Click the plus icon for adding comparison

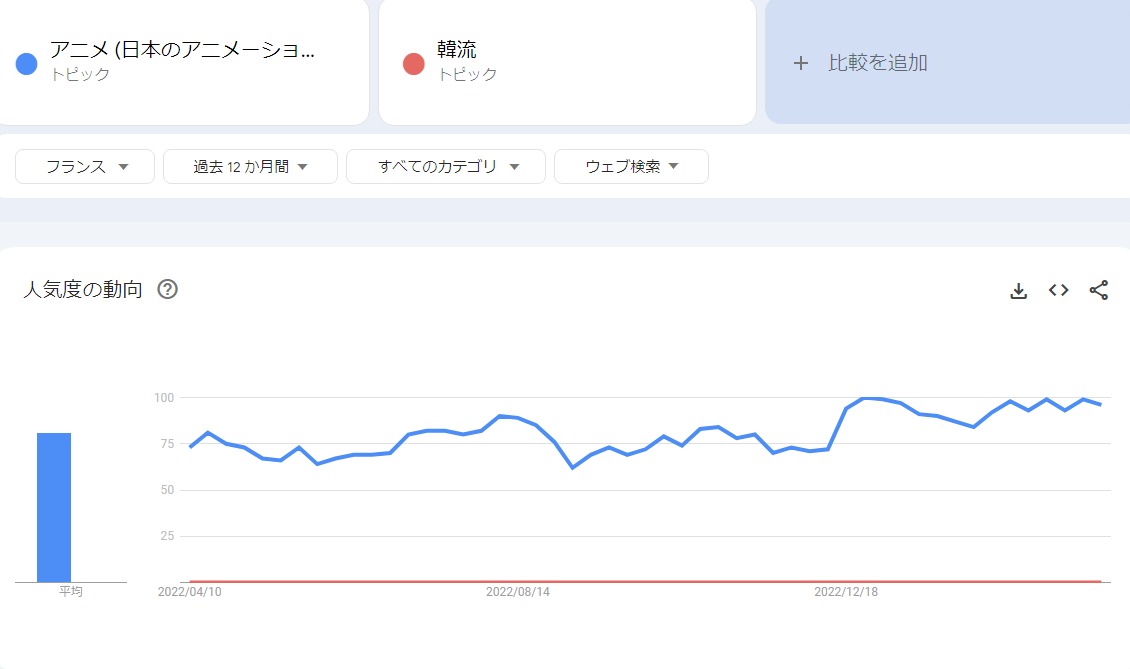tap(800, 63)
